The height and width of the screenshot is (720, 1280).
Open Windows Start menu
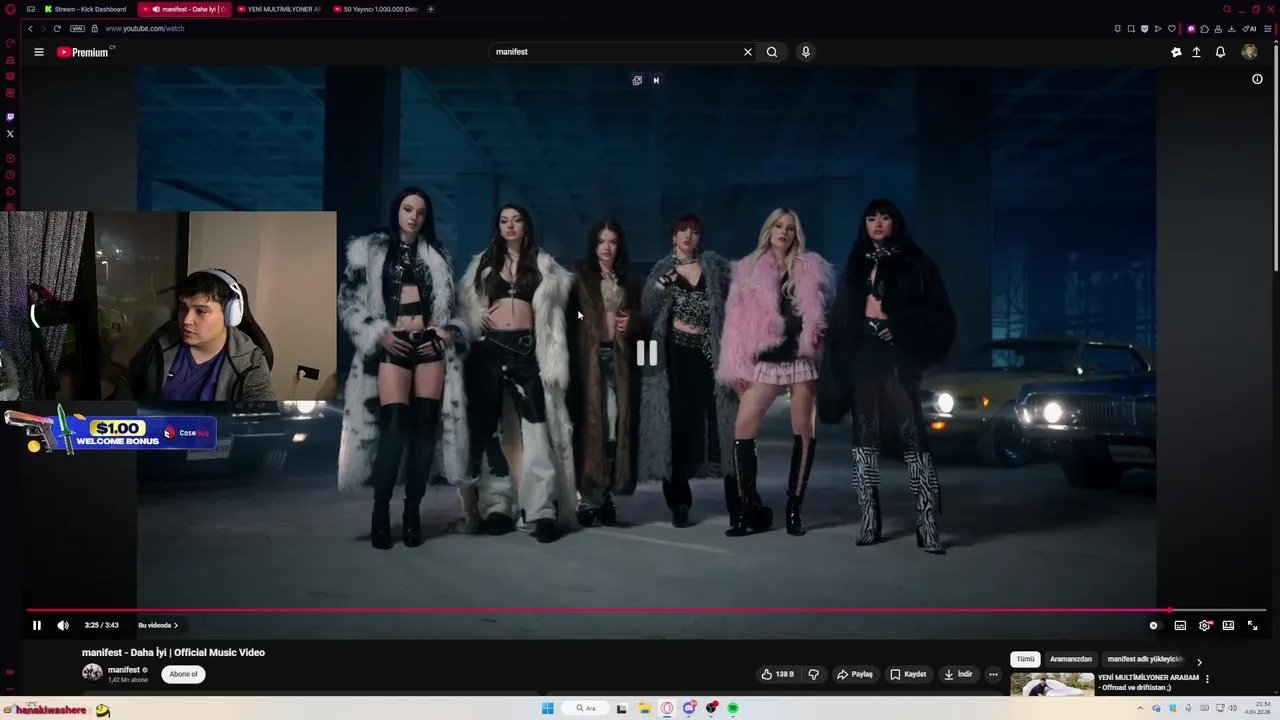pos(547,708)
